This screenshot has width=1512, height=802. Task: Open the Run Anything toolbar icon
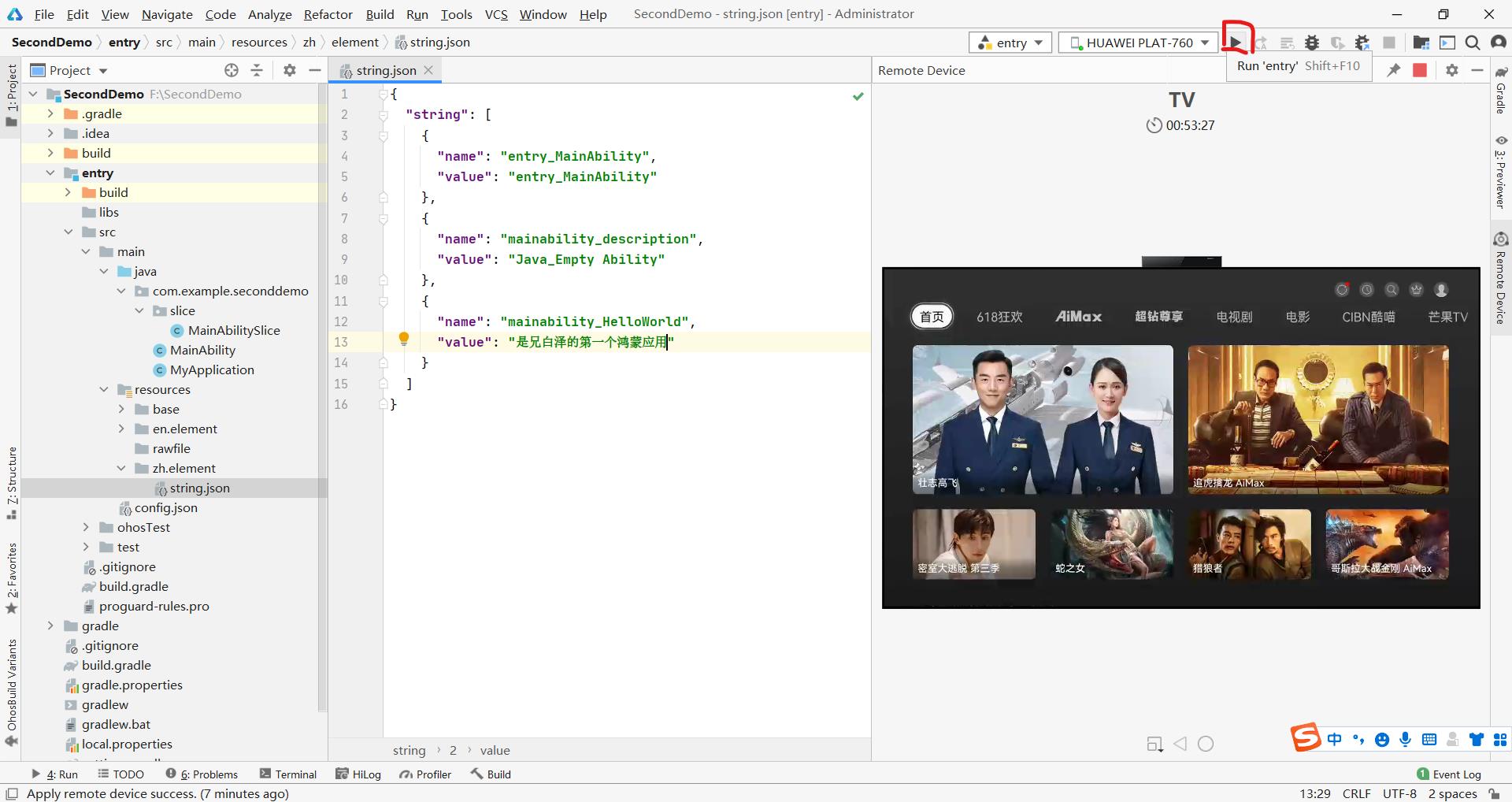pyautogui.click(x=1447, y=43)
